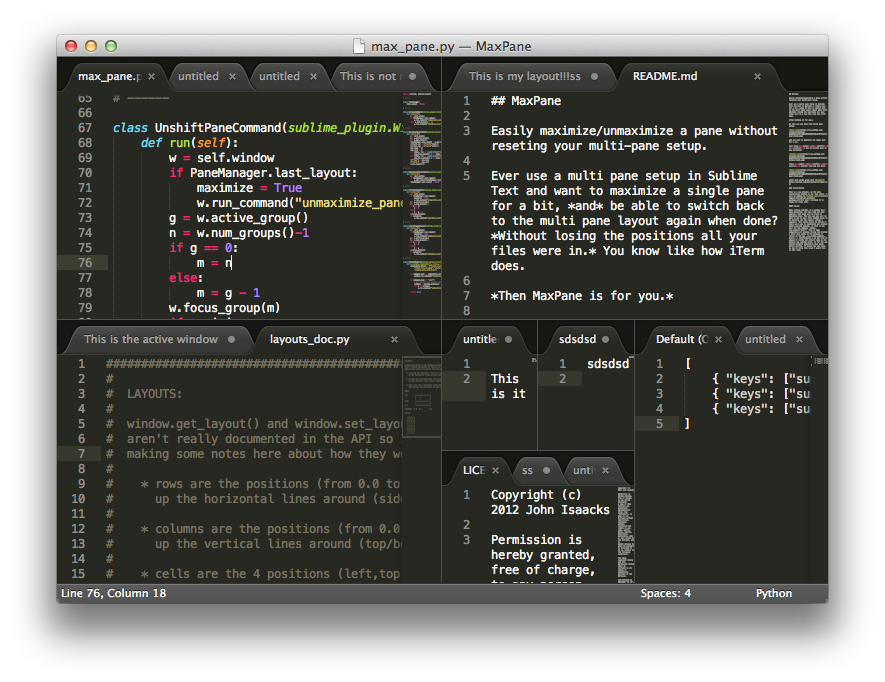Toggle the unsaved indicator on the small "untitle" tab
The height and width of the screenshot is (682, 885).
(508, 340)
